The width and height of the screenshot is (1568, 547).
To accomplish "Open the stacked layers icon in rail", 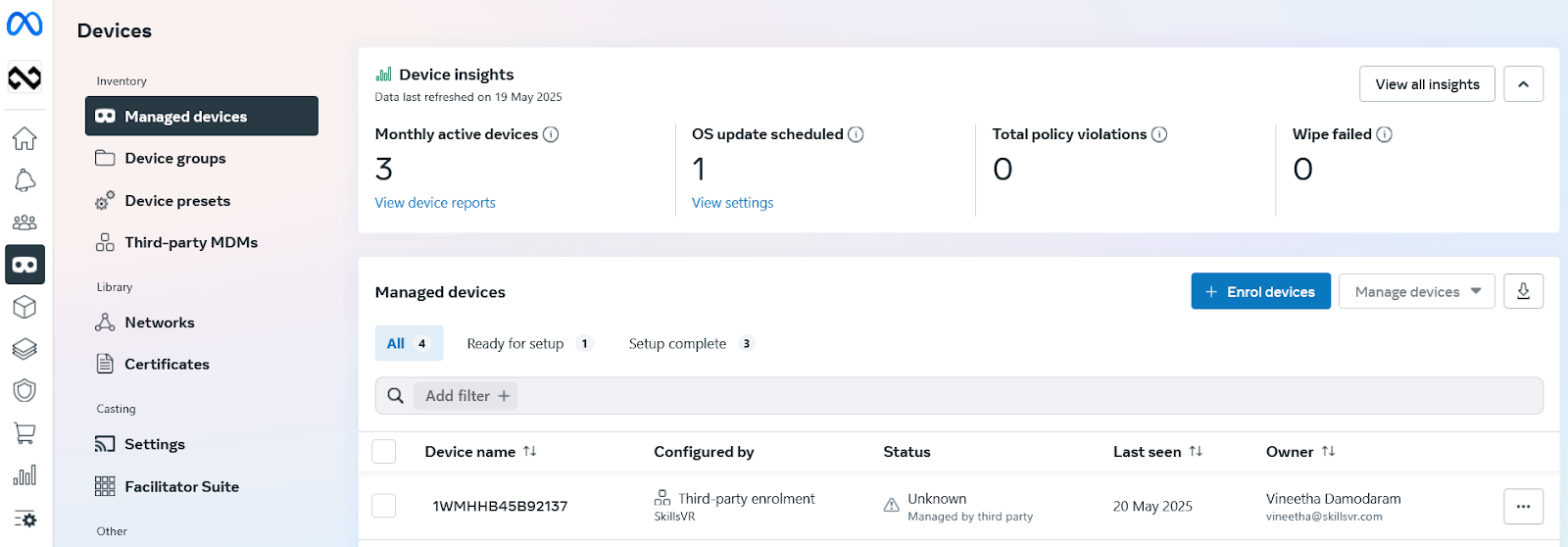I will [x=24, y=349].
